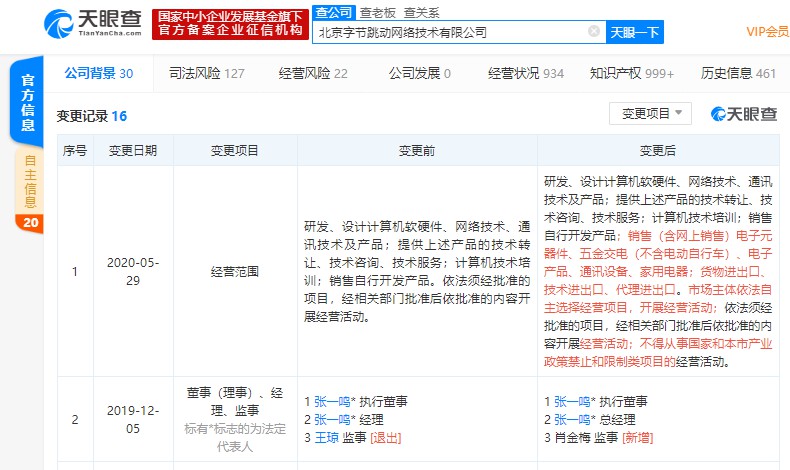This screenshot has height=470, width=790.
Task: Click the orange 20 badge on the sidebar
Action: tap(30, 223)
